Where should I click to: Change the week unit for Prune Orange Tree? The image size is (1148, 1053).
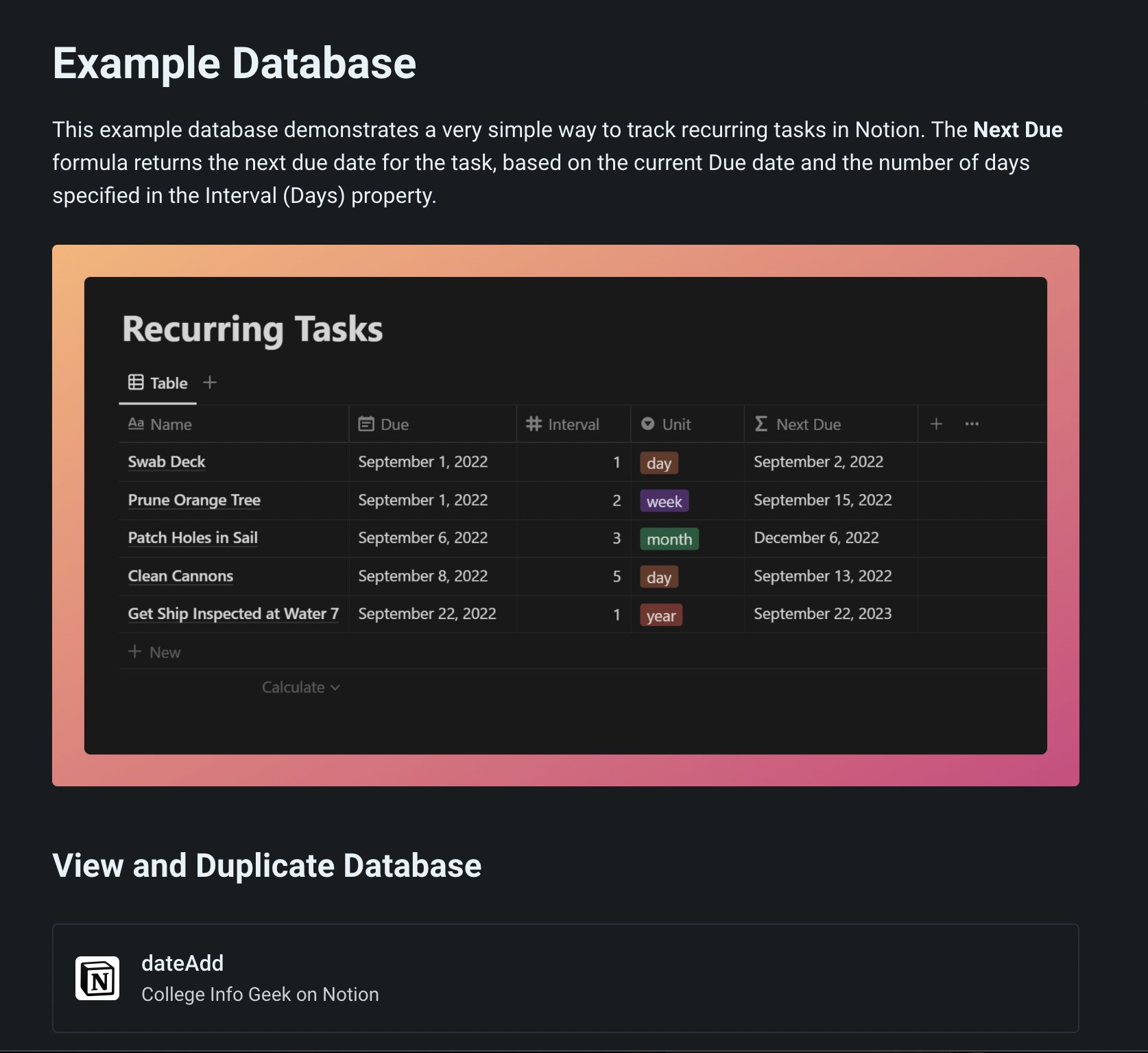click(x=664, y=501)
